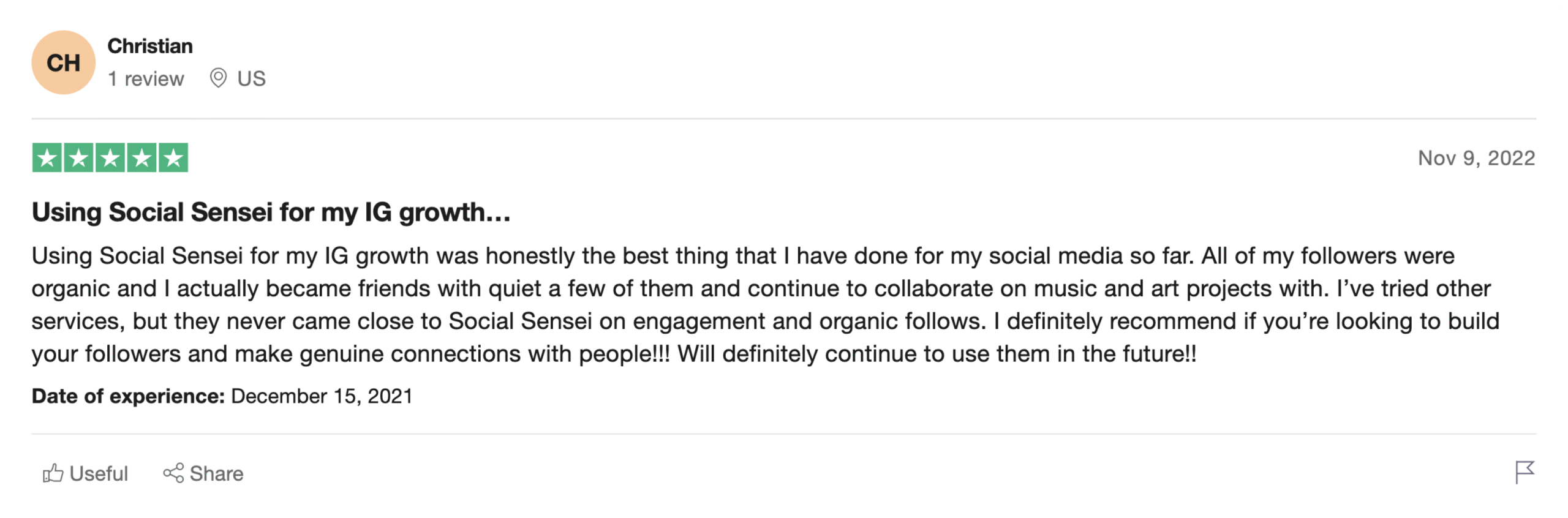Mark the review as Useful
1568x518 pixels.
coord(98,473)
